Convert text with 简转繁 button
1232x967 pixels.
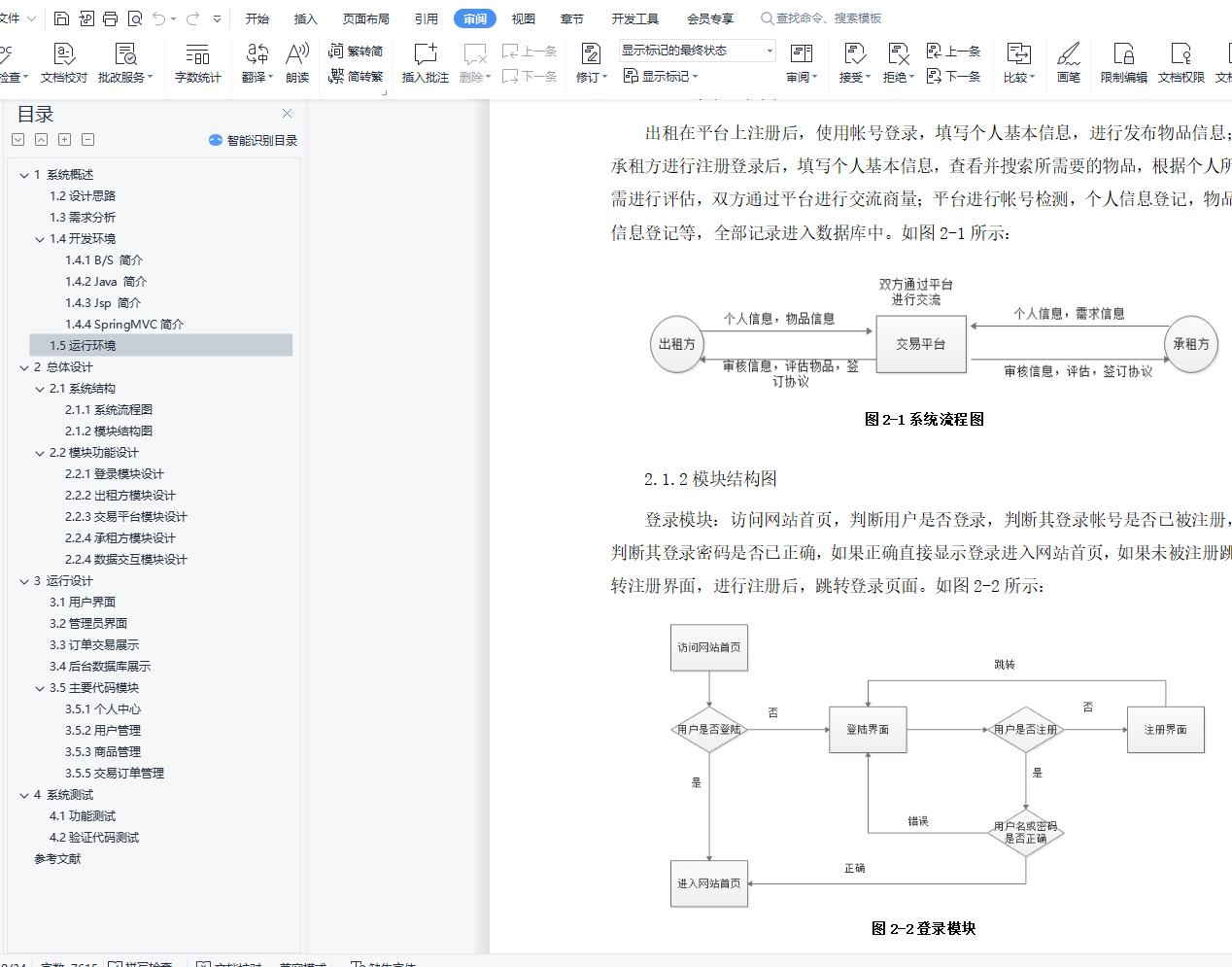pos(356,76)
